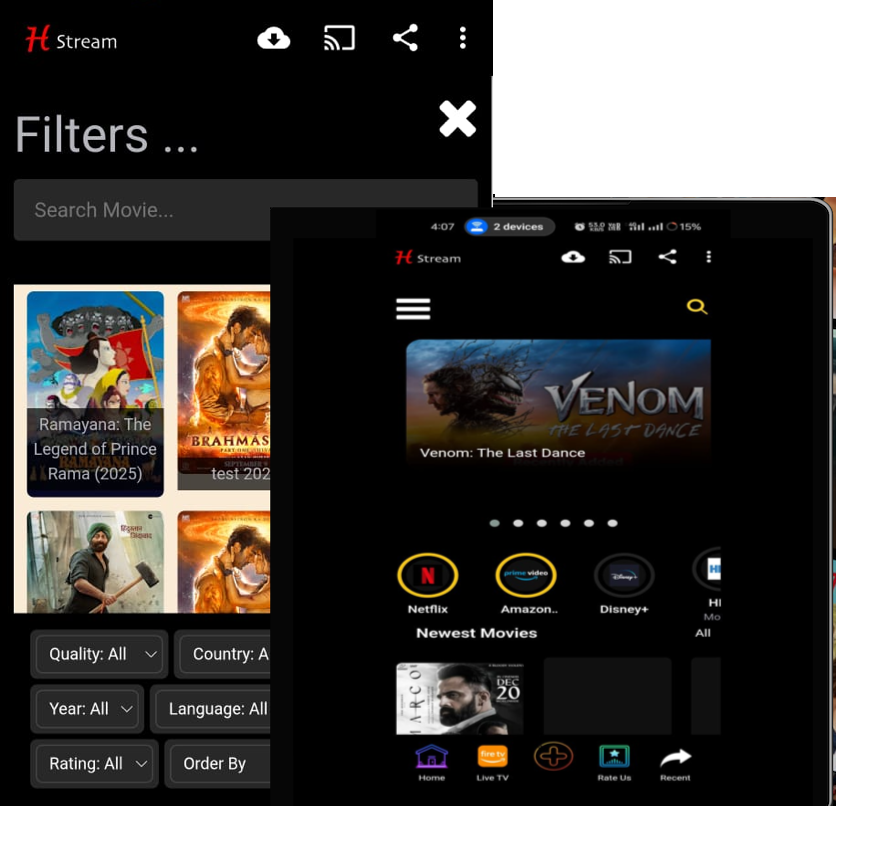Expand the Language: All dropdown

pyautogui.click(x=211, y=709)
